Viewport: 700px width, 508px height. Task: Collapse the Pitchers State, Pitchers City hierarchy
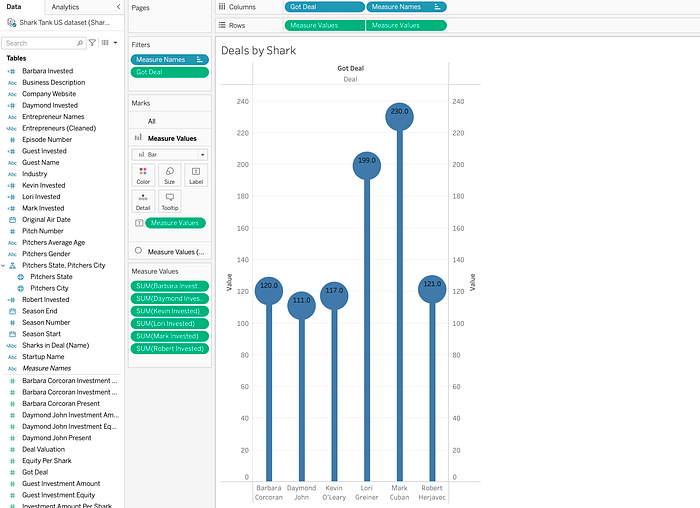3,266
